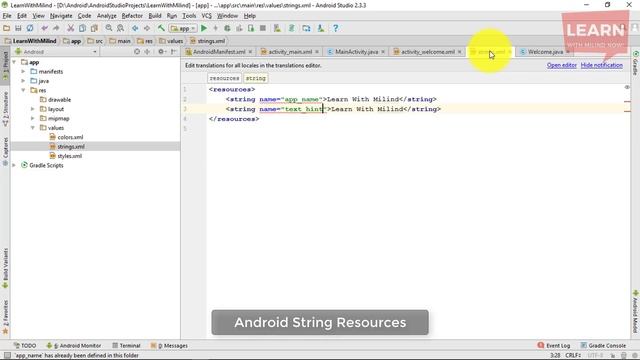
Task: Click the navigate Back arrow icon
Action: (135, 28)
